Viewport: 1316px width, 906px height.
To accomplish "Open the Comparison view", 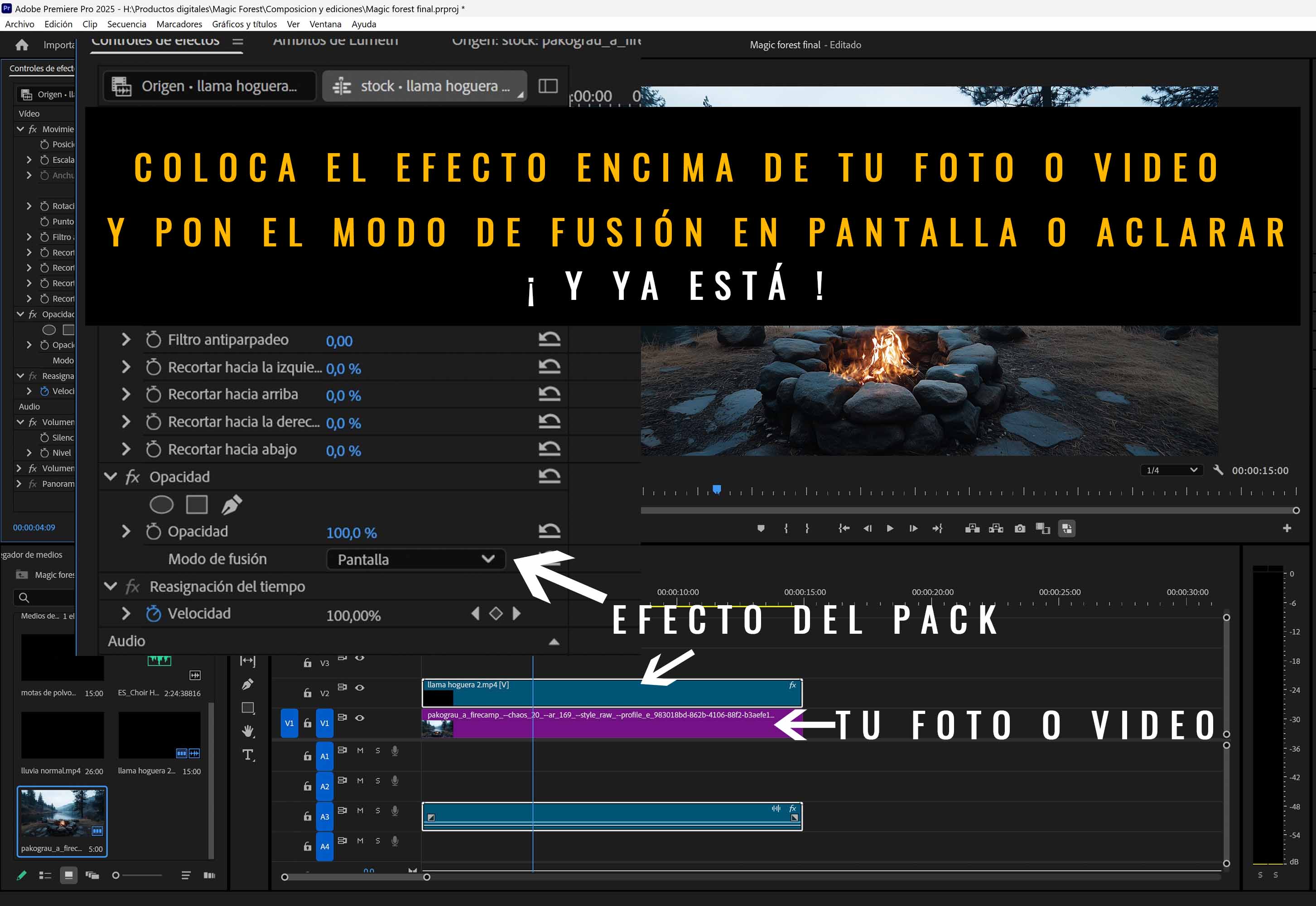I will point(1043,529).
